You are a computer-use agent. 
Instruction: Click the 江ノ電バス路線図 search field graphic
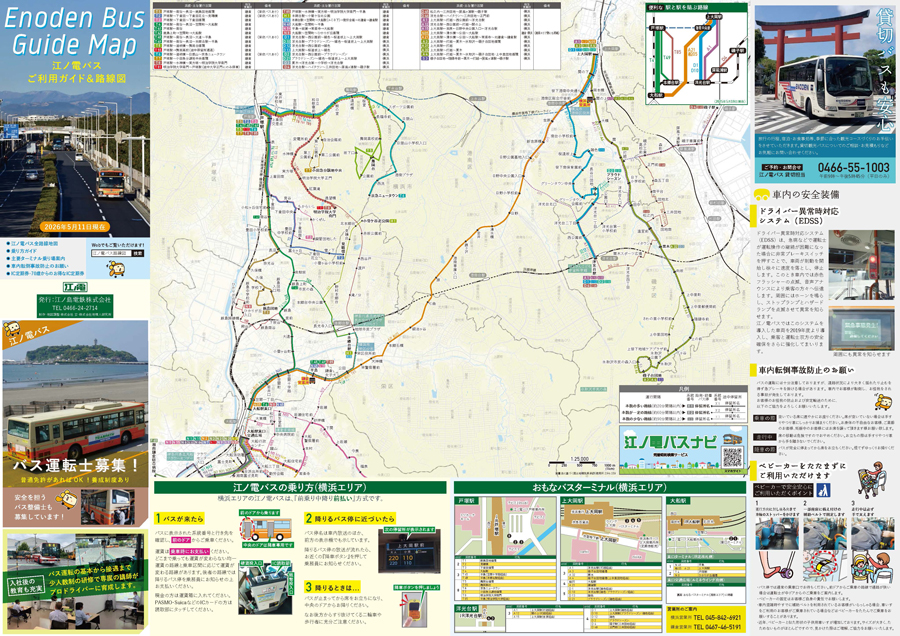(x=111, y=253)
